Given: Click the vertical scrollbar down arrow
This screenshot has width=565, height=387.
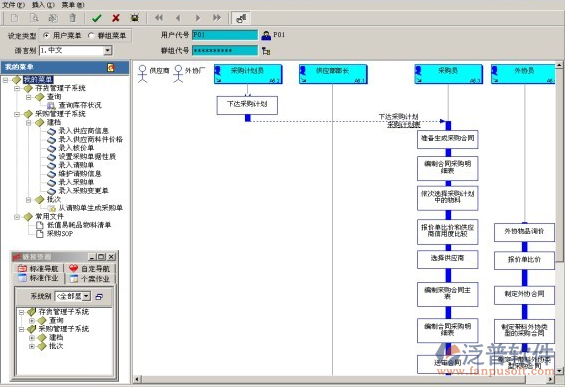Looking at the screenshot, I should pyautogui.click(x=559, y=370).
